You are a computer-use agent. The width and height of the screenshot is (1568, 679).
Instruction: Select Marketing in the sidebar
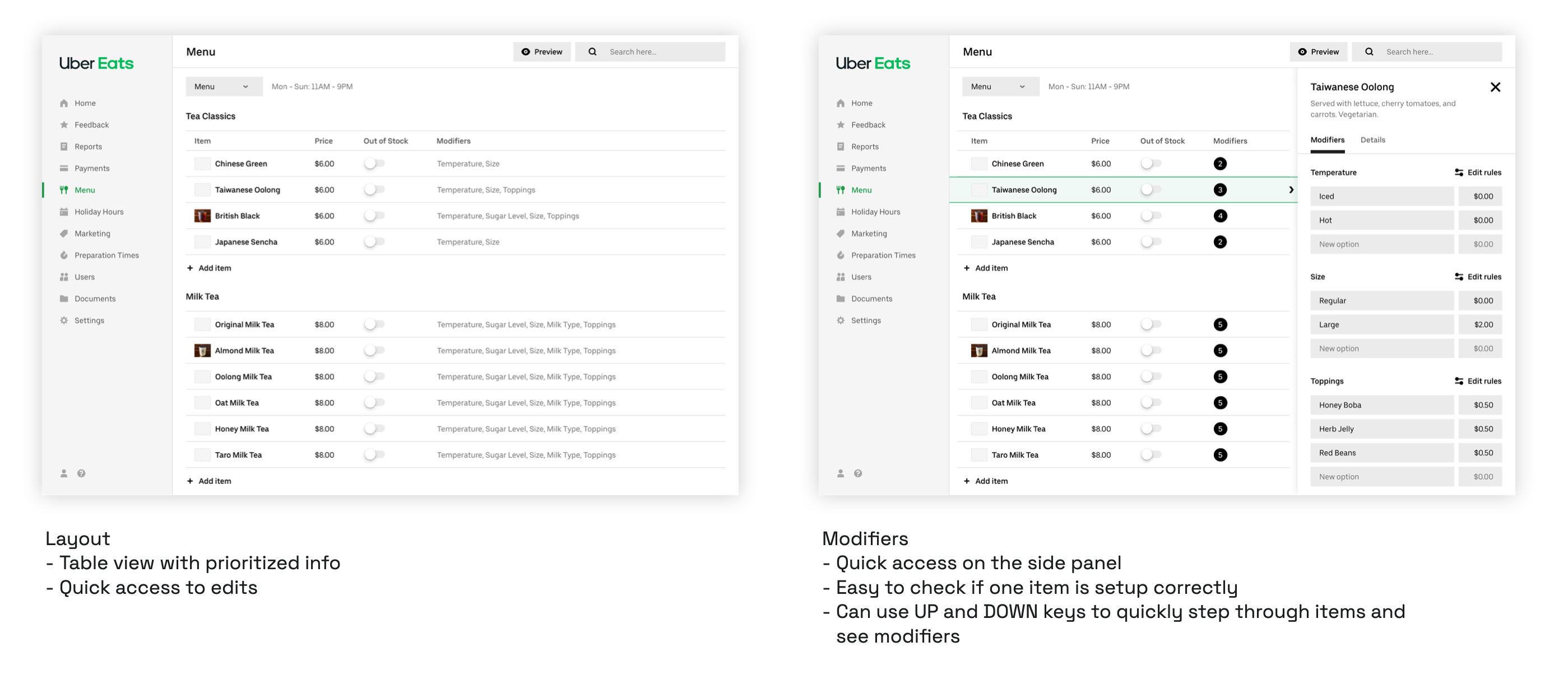pyautogui.click(x=92, y=233)
